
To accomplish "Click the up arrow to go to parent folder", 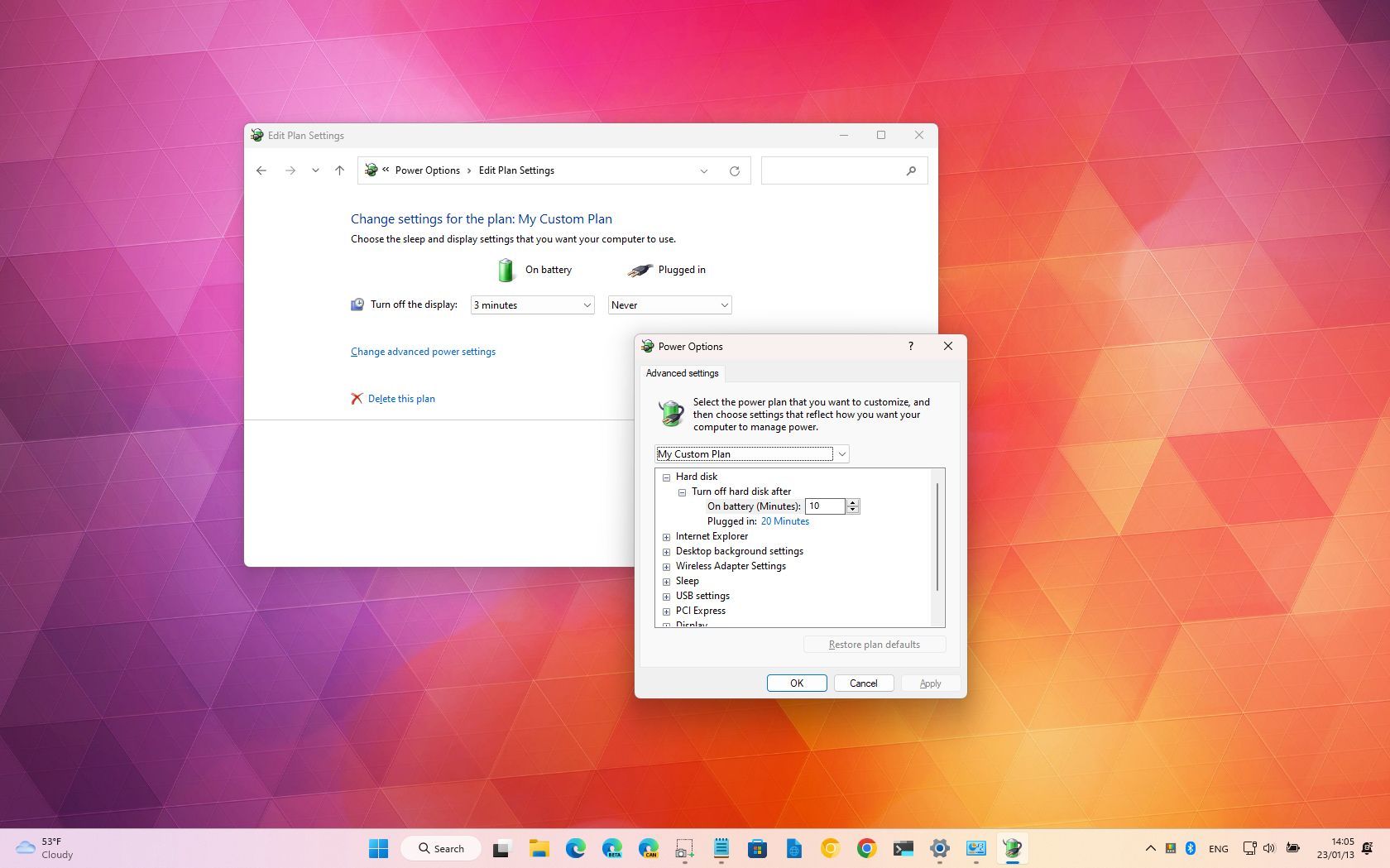I will tap(338, 170).
